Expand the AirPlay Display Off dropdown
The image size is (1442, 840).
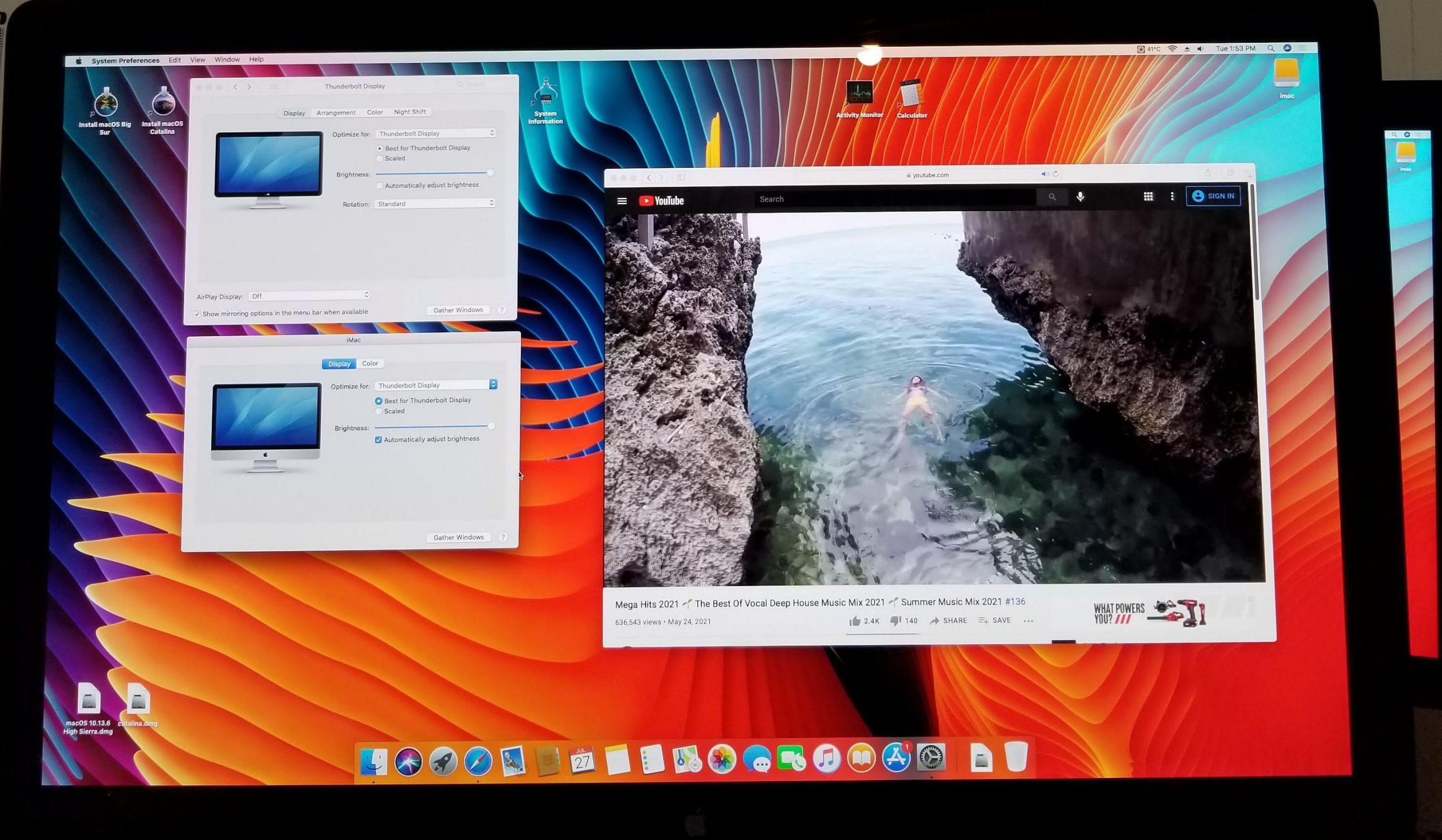coord(310,296)
